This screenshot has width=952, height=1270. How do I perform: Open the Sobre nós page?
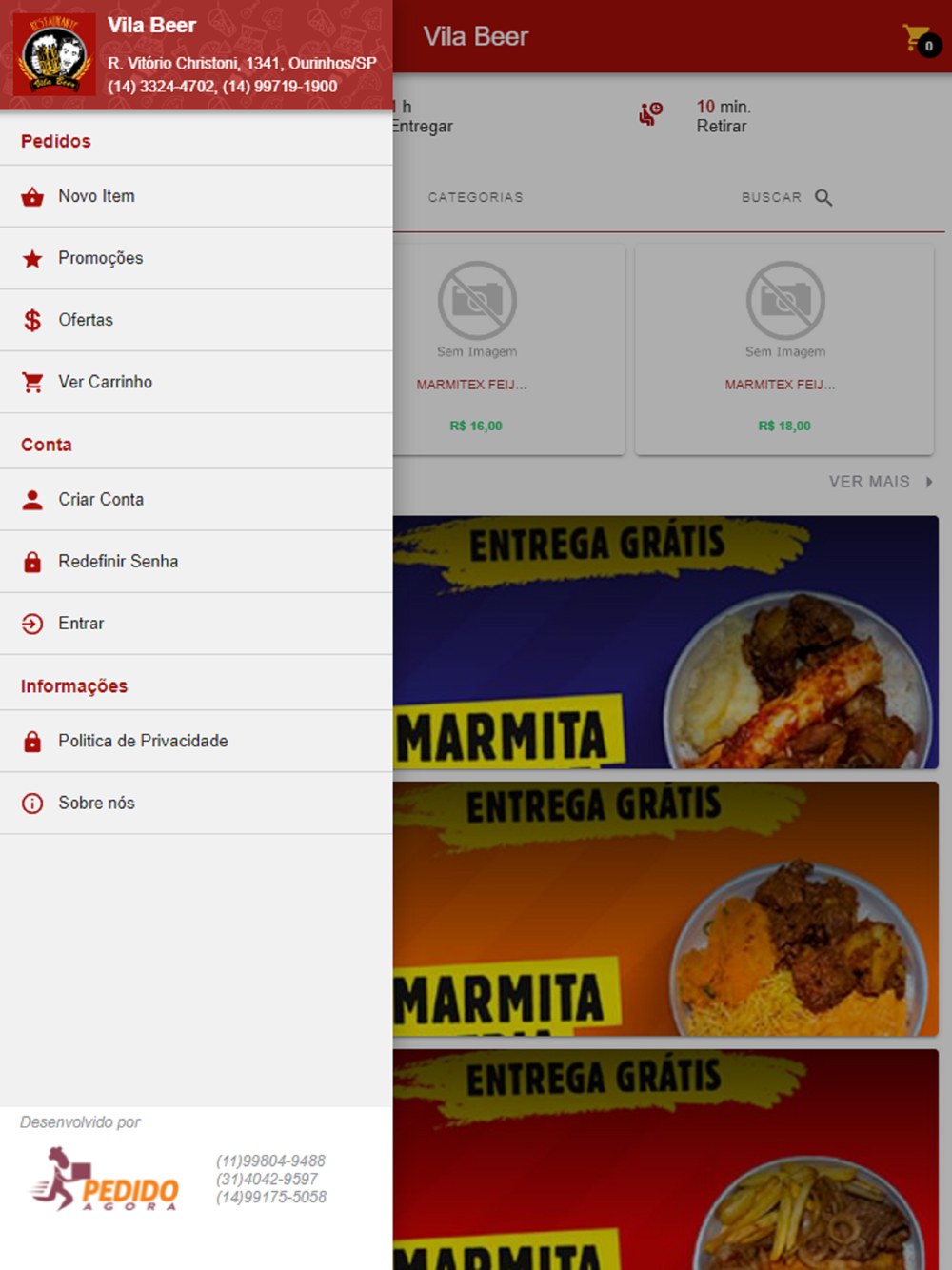point(196,804)
